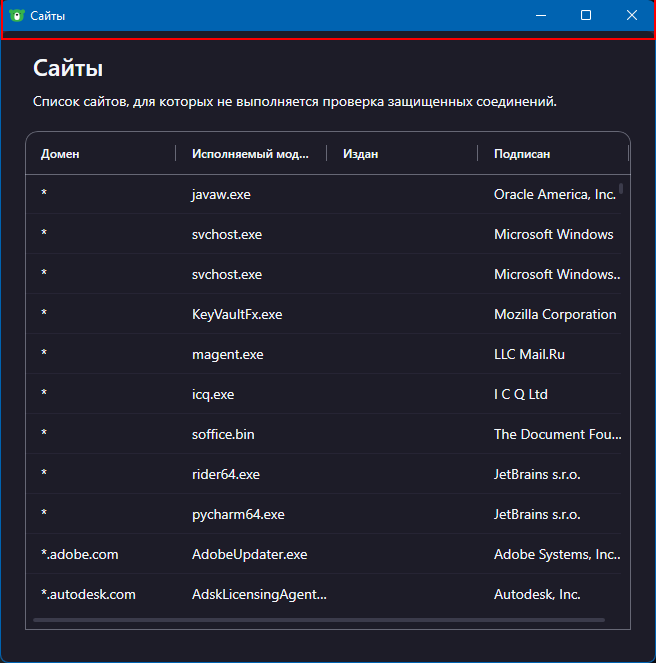Image resolution: width=656 pixels, height=663 pixels.
Task: Close the Сайты window
Action: (x=631, y=16)
